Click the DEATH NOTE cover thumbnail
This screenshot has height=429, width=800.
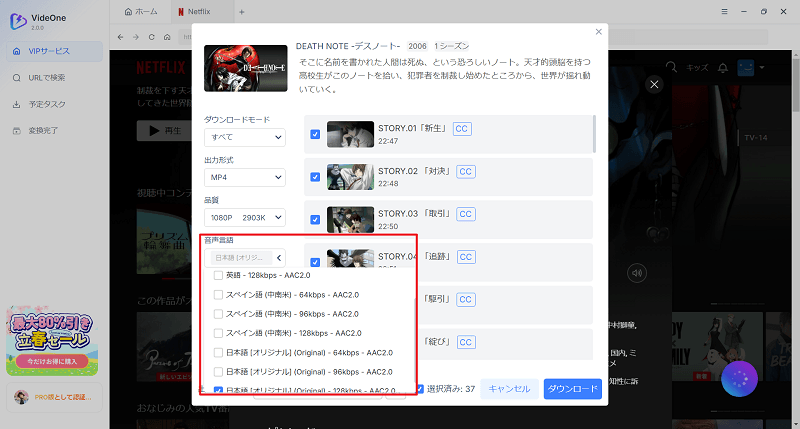(245, 68)
